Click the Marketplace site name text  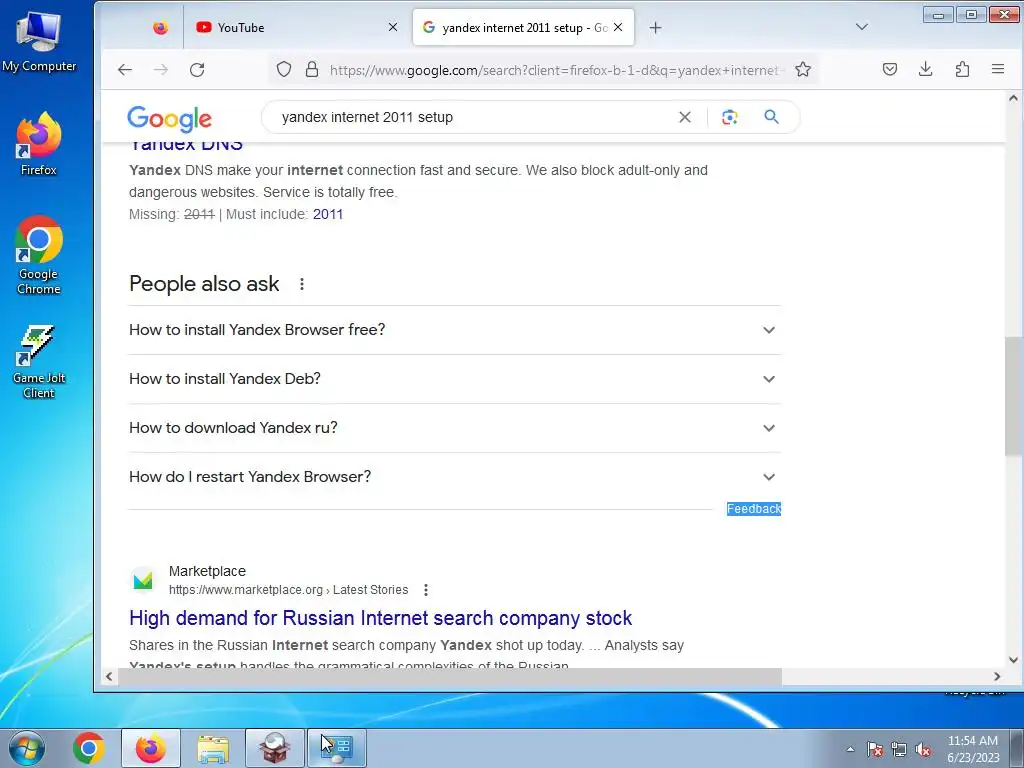click(207, 571)
